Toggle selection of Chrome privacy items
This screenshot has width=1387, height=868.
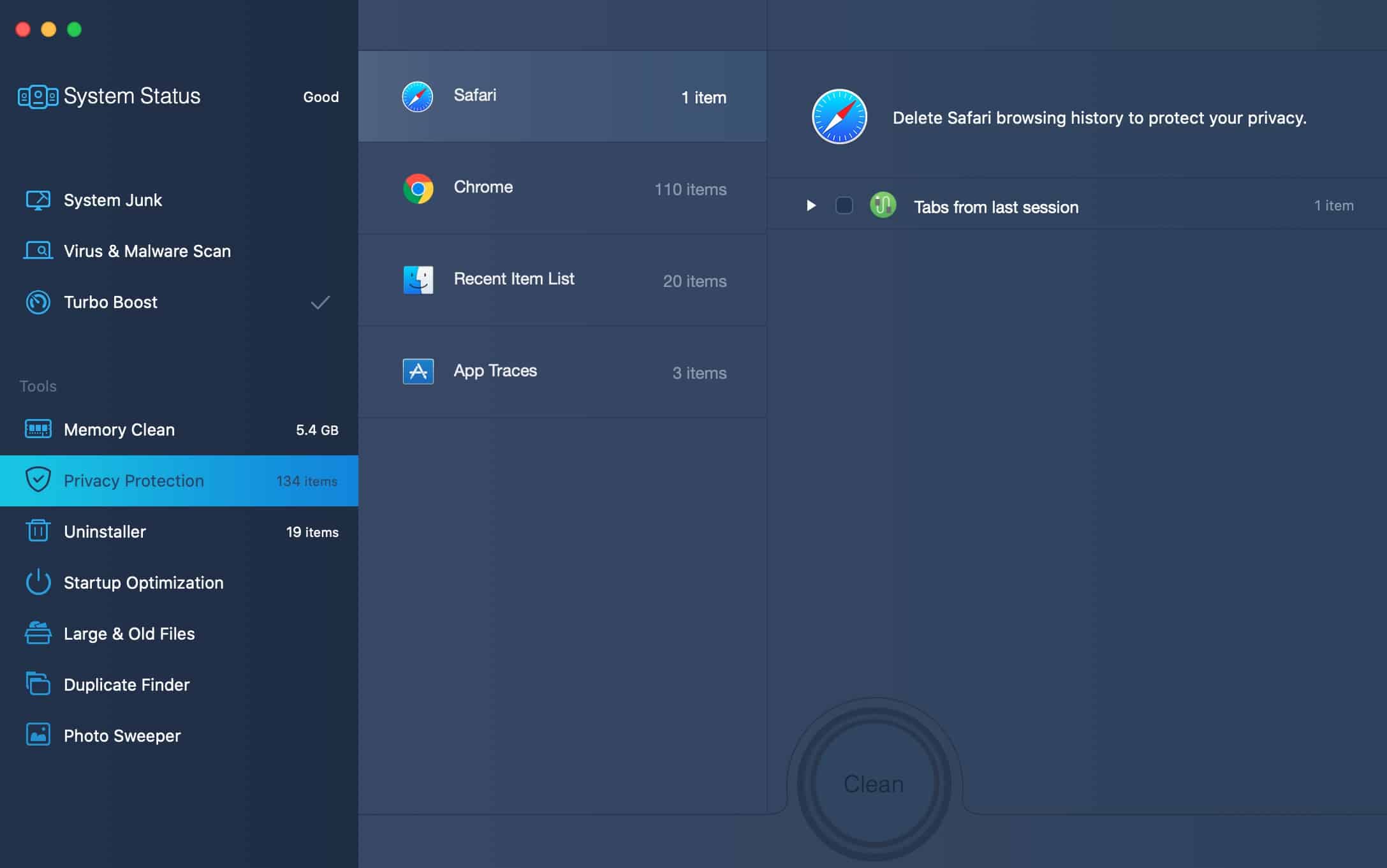561,187
